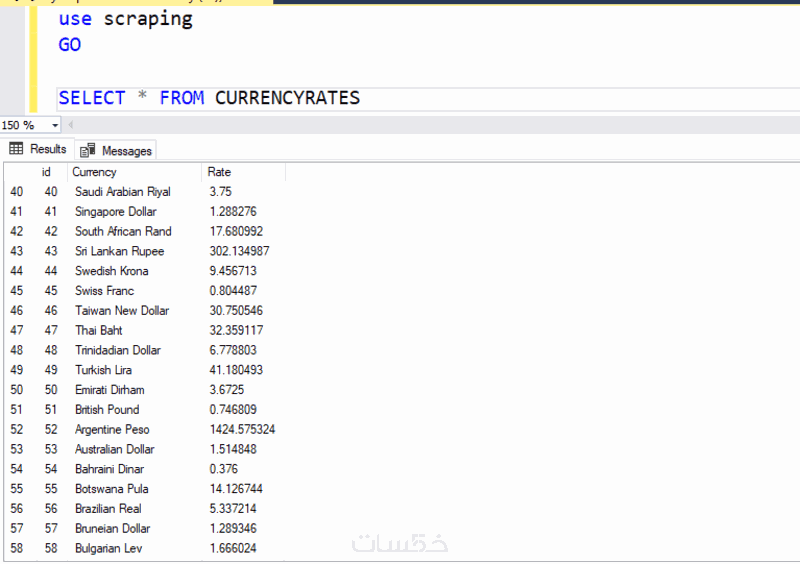Select the Argentine Peso cell
Screen dimensions: 800x564
tap(112, 430)
